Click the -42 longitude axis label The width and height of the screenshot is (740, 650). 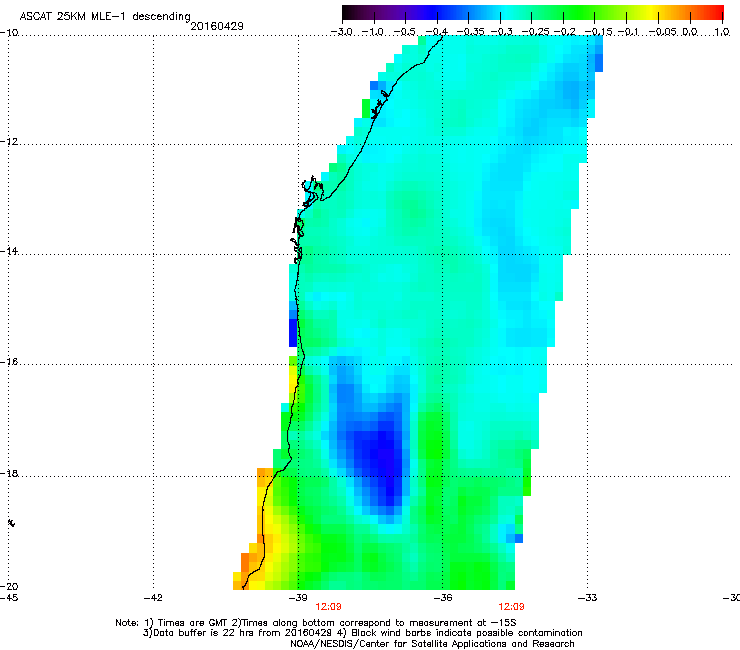[153, 598]
